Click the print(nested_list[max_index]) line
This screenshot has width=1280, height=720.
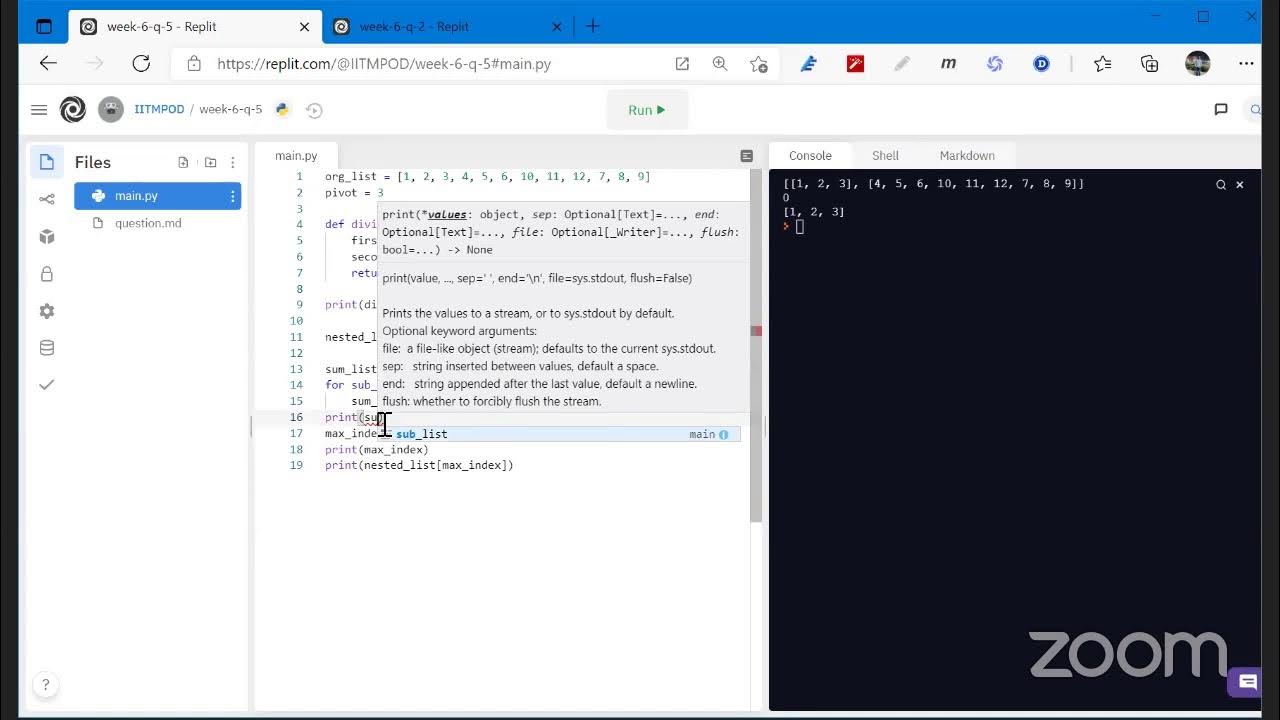(x=419, y=466)
